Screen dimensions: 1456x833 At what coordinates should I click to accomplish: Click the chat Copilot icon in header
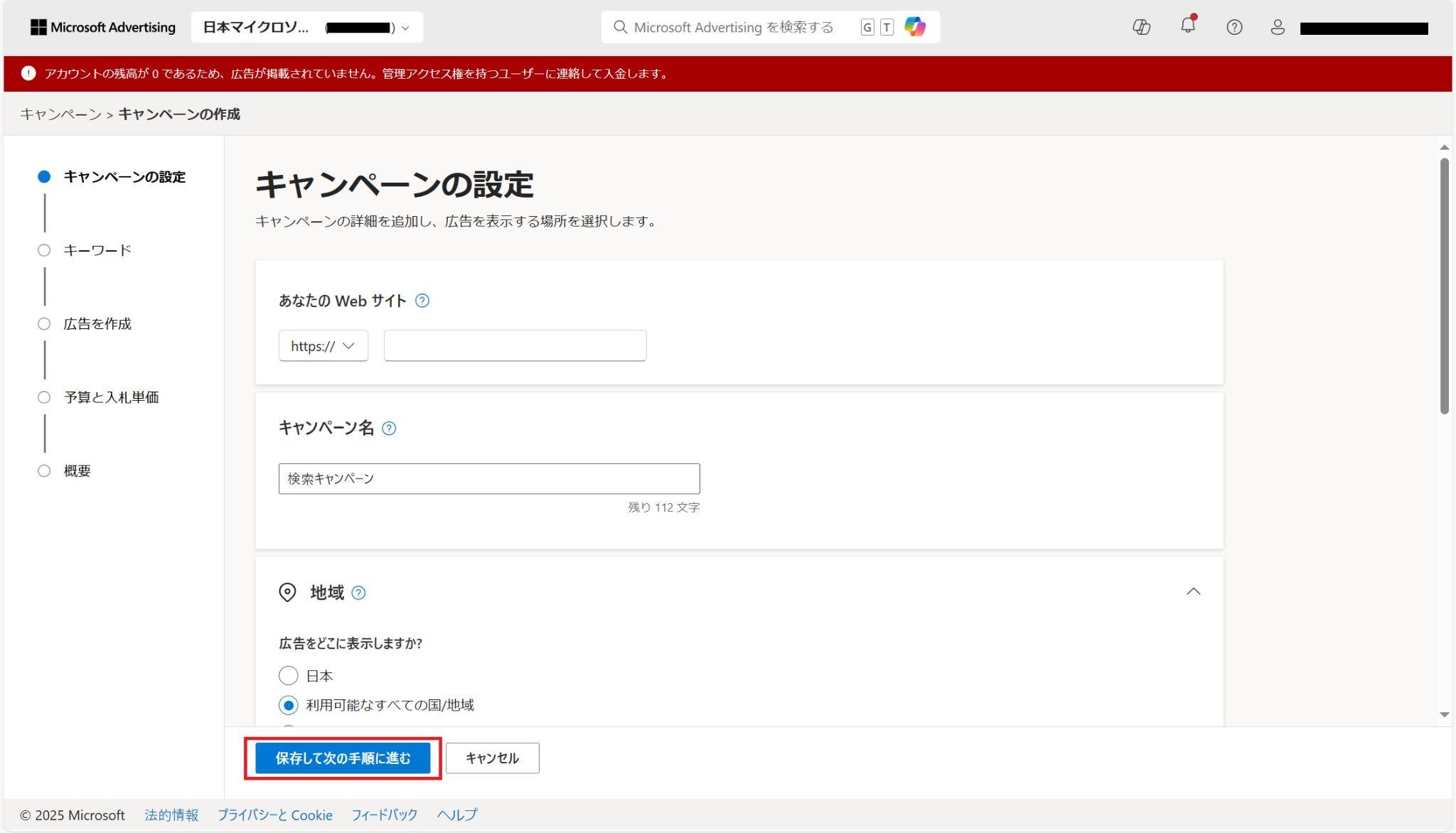point(1141,27)
